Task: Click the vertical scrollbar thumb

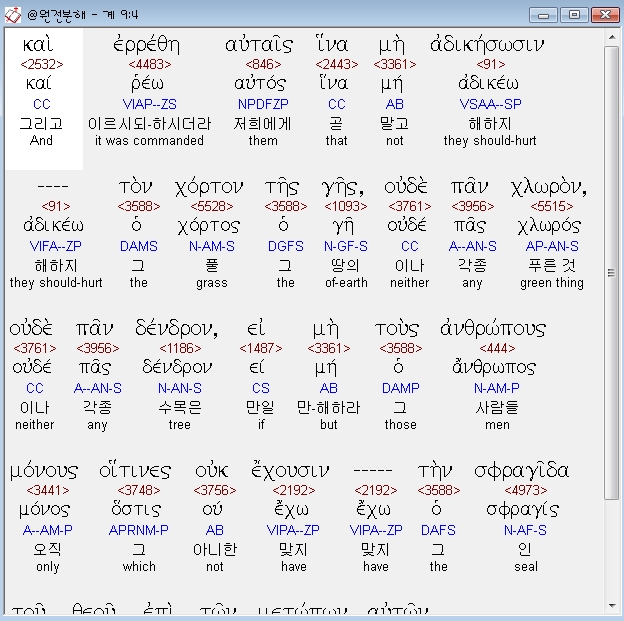Action: pyautogui.click(x=611, y=273)
